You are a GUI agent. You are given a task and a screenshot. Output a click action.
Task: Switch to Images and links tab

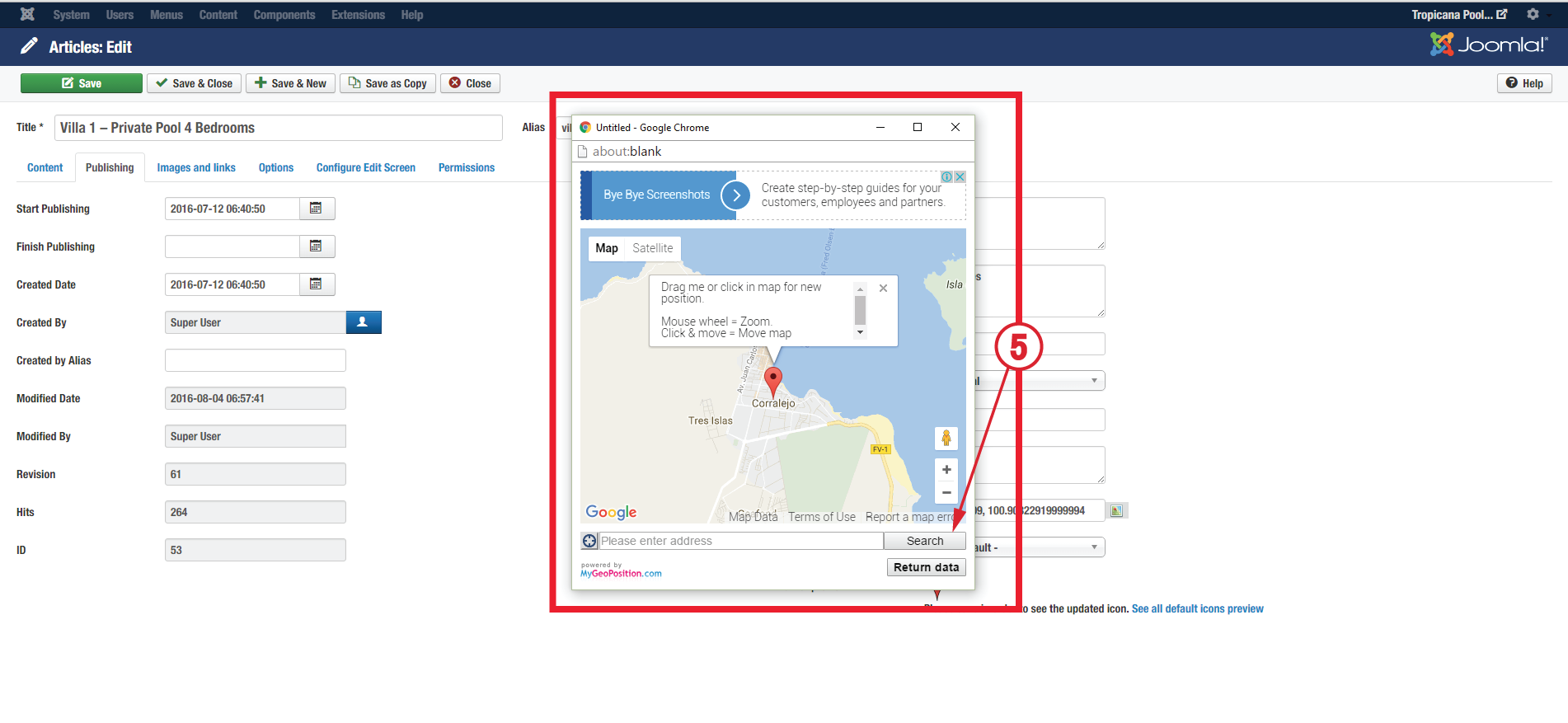pos(196,167)
